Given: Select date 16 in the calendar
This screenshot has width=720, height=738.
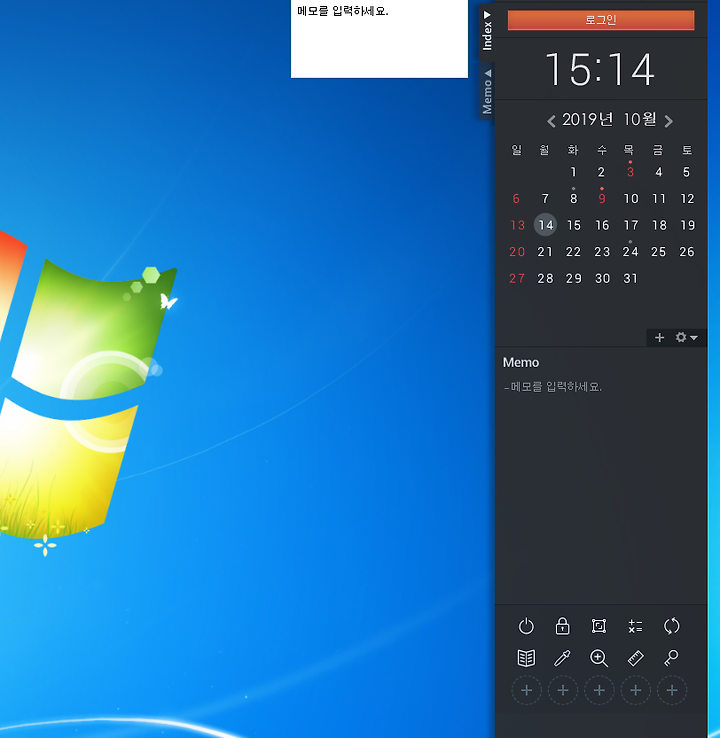Looking at the screenshot, I should click(x=602, y=225).
